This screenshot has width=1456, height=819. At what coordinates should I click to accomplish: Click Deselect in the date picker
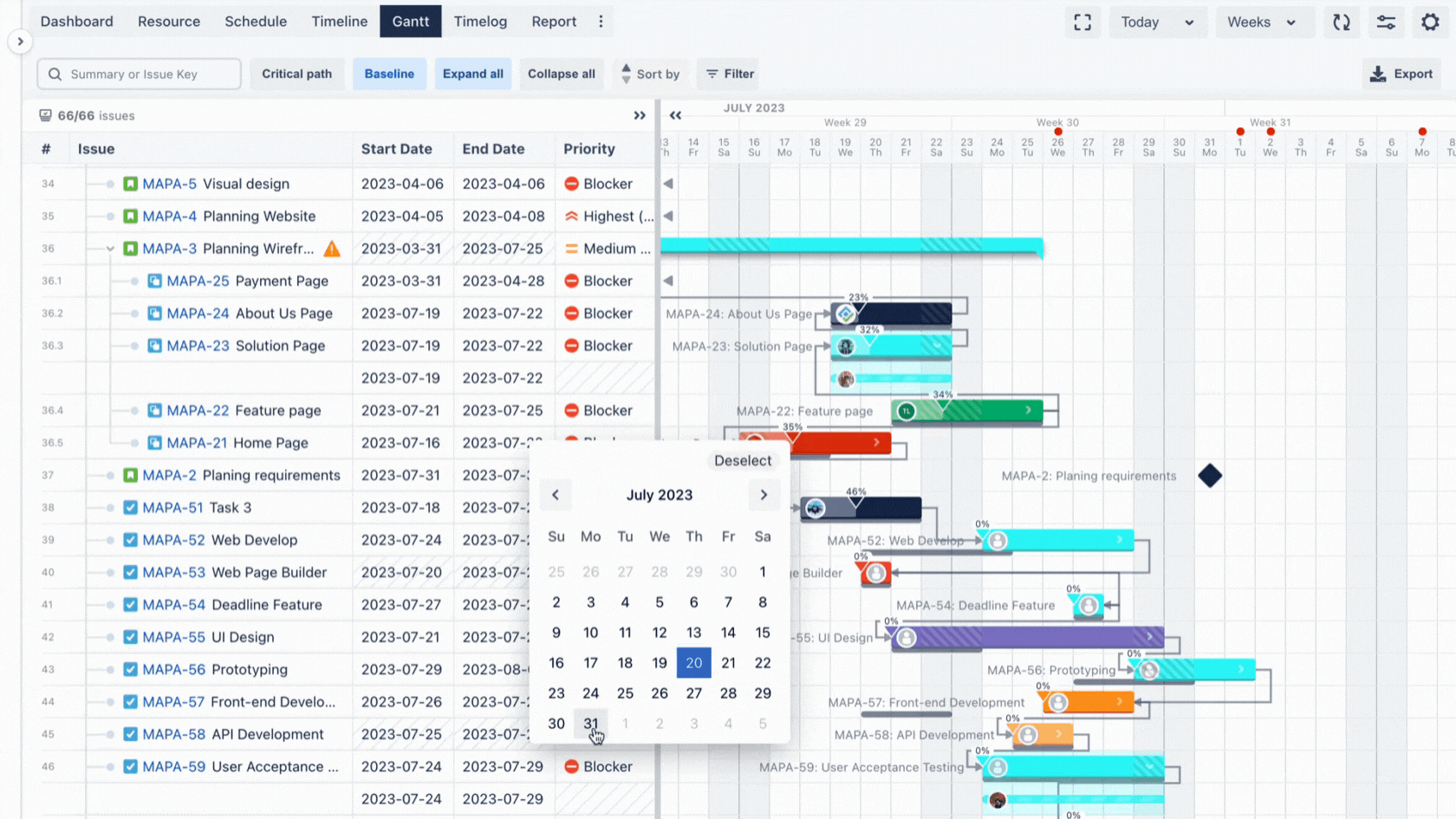[743, 461]
